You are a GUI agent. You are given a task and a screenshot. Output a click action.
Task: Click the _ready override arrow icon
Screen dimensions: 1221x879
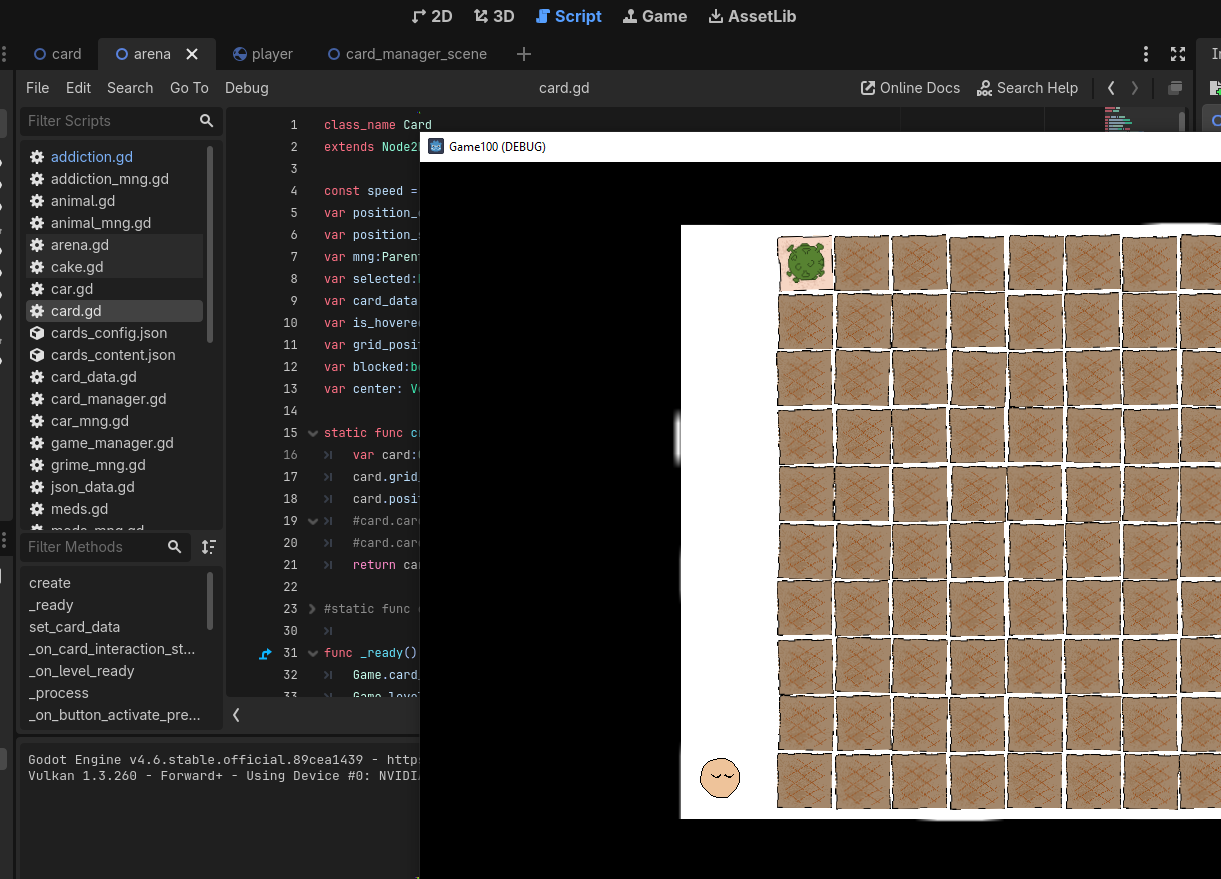point(265,653)
